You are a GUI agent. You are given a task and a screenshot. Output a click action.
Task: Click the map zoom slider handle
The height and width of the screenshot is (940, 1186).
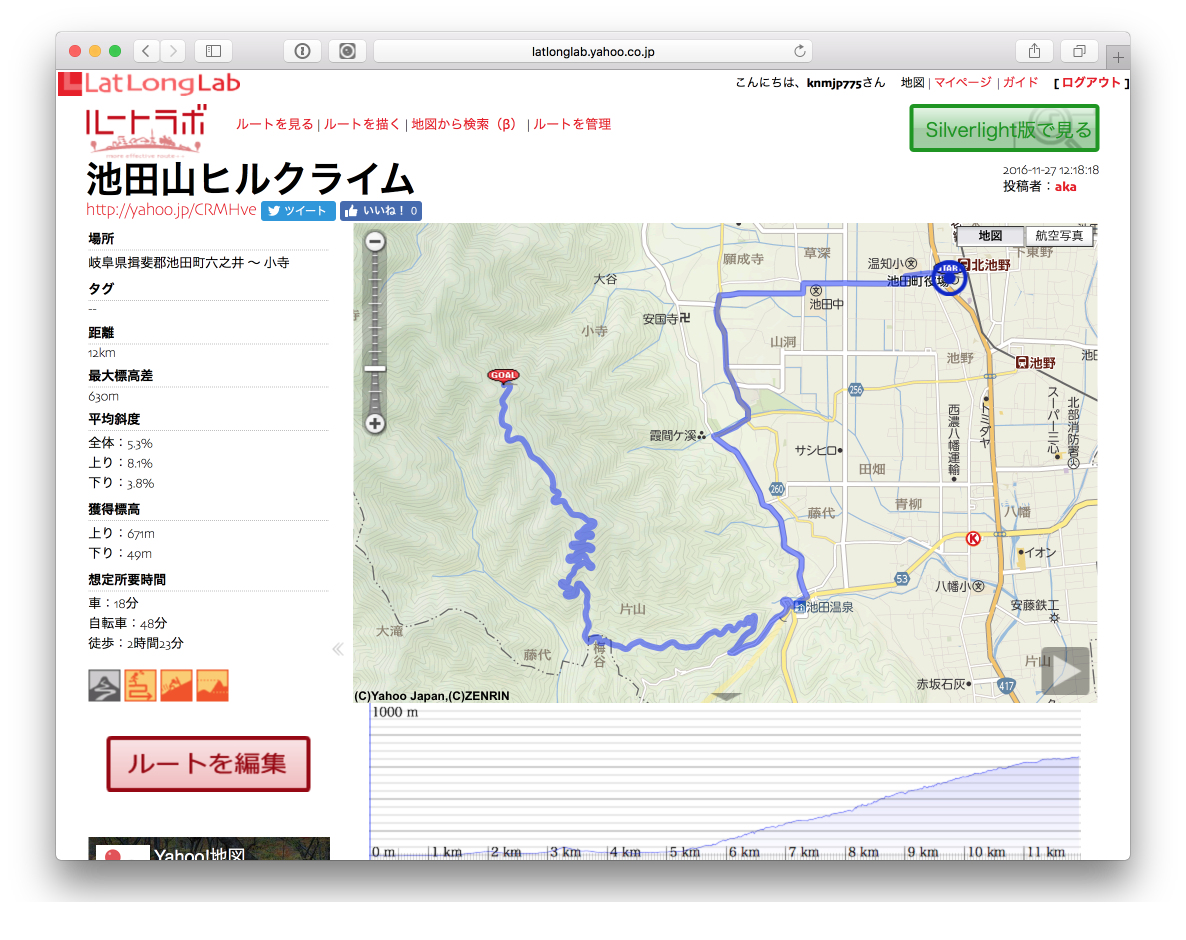[x=375, y=369]
